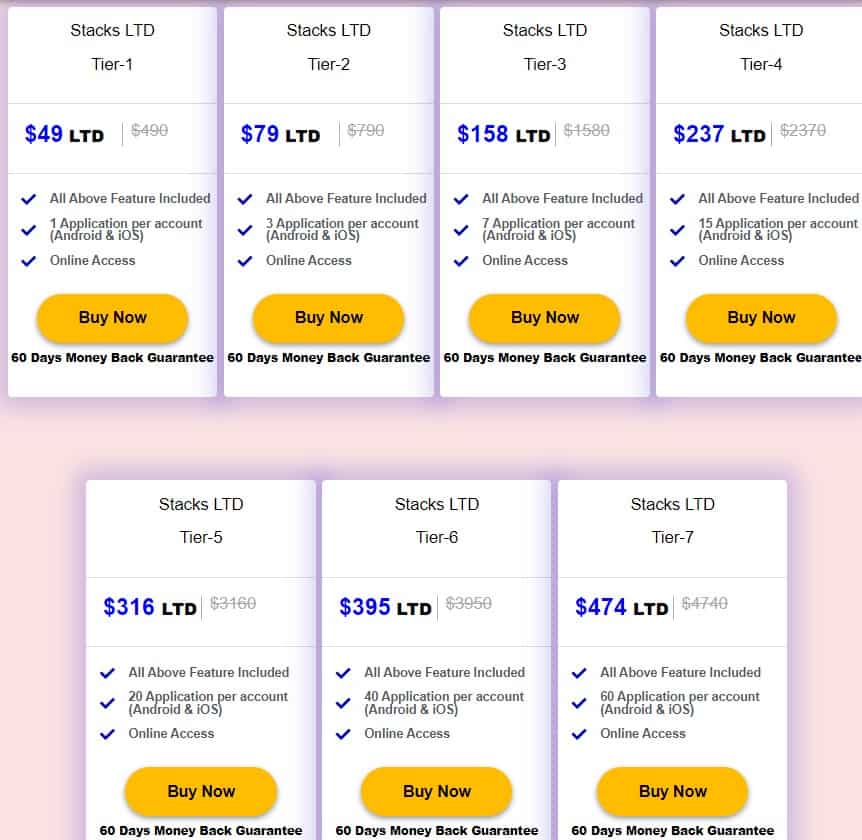Click Buy Now for the $49 Tier-1 plan
Screen dimensions: 862x840
[112, 317]
